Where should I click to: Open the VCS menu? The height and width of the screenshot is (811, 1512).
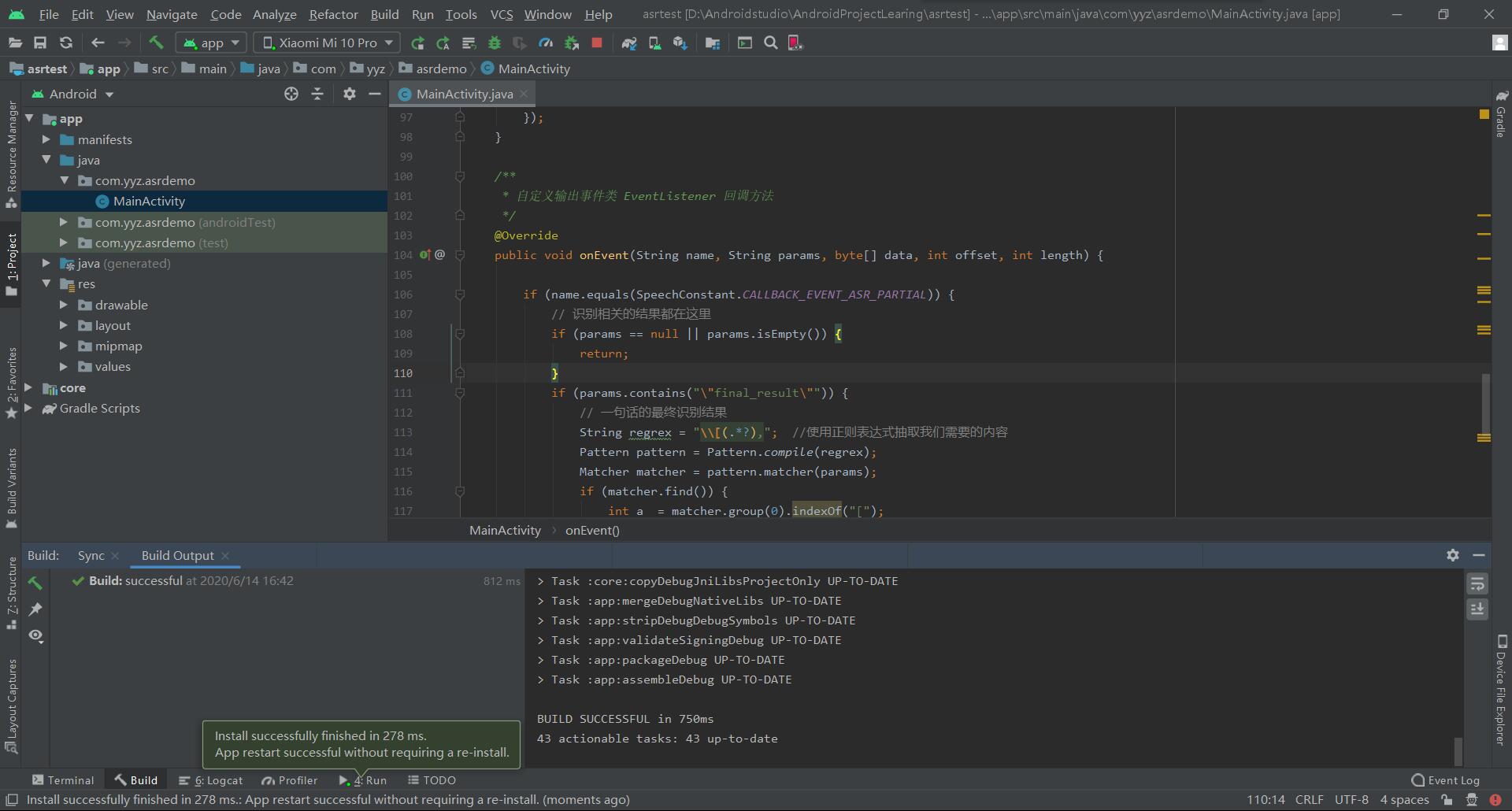point(502,14)
